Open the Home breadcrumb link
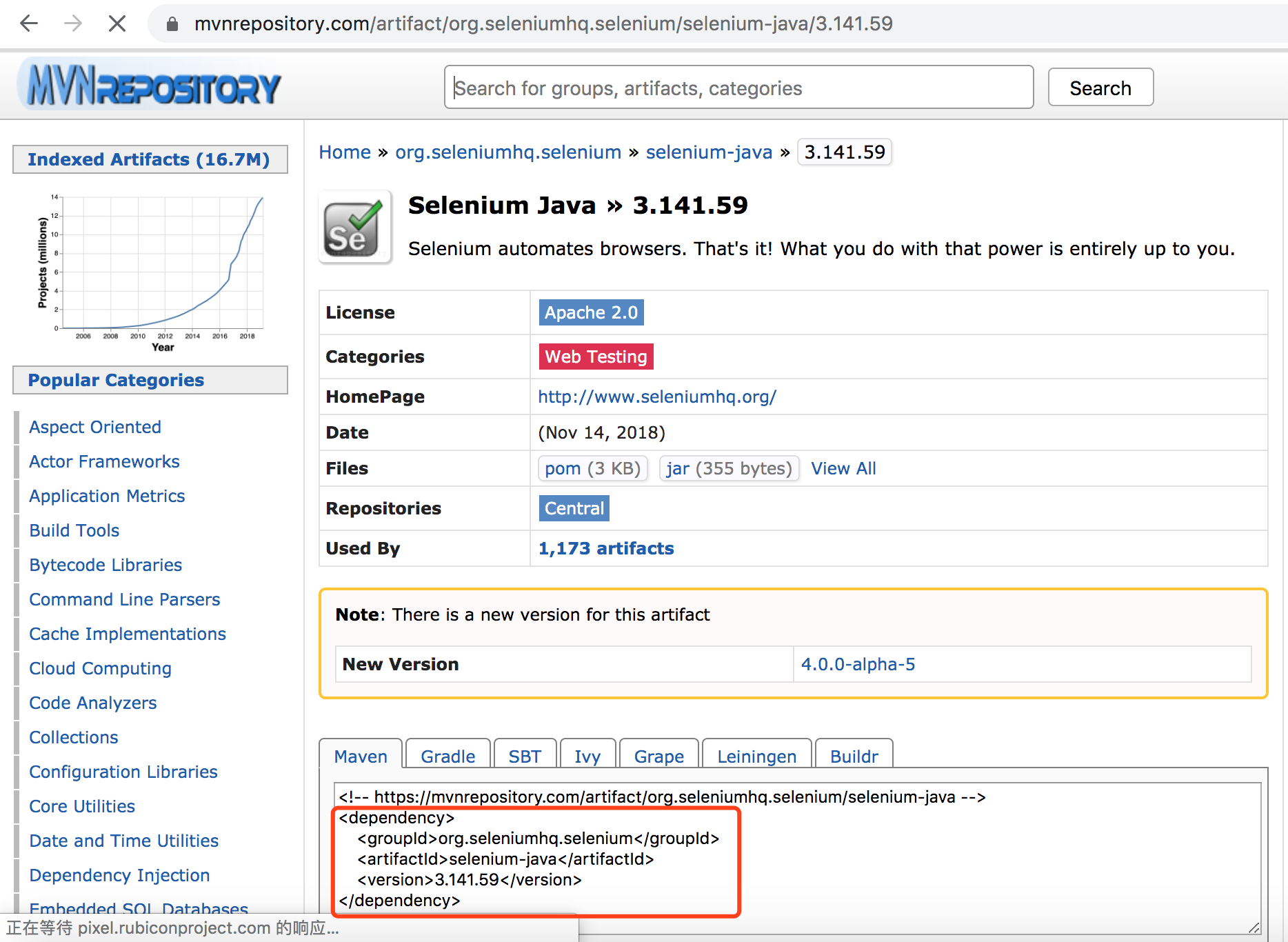 [x=345, y=152]
